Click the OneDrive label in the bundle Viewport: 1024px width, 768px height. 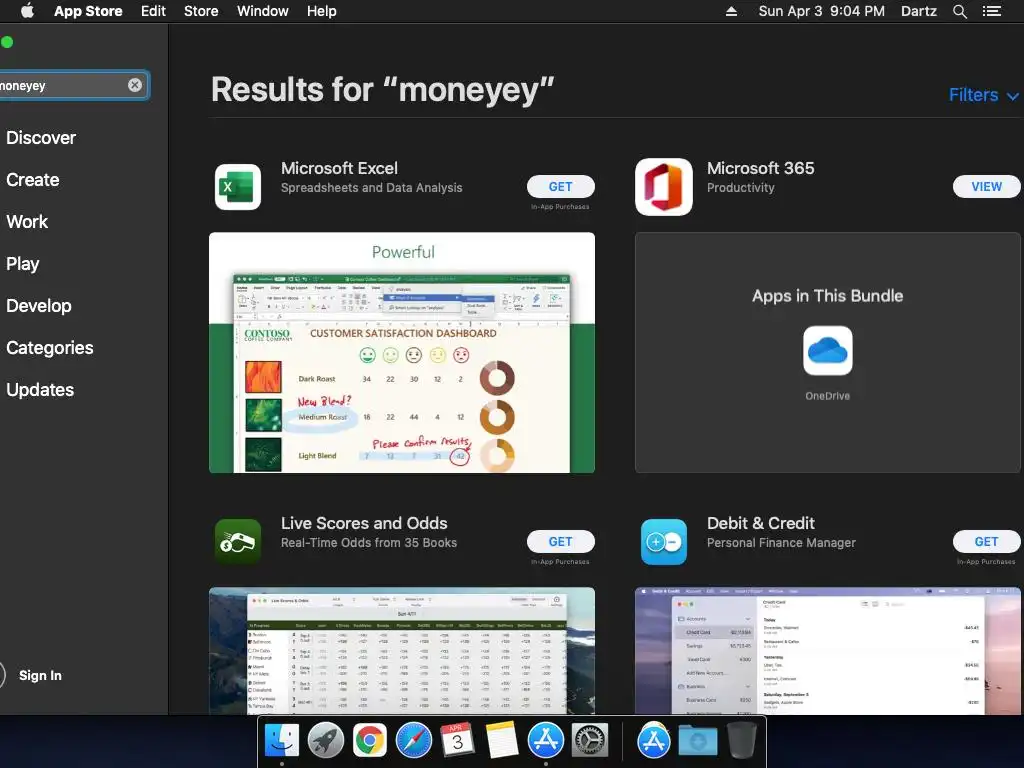click(827, 396)
